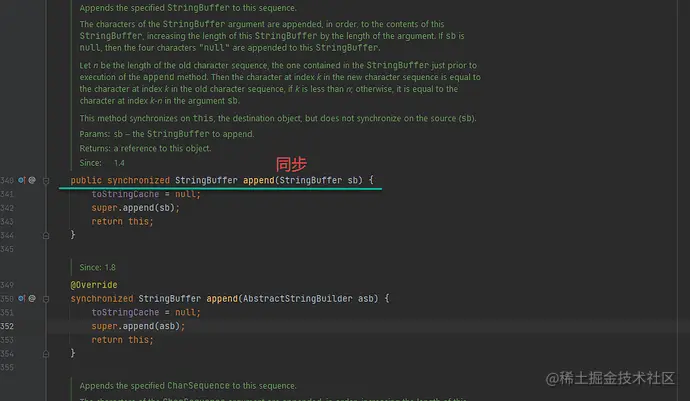
Task: Click the 'append' method name on line 350
Action: click(222, 298)
